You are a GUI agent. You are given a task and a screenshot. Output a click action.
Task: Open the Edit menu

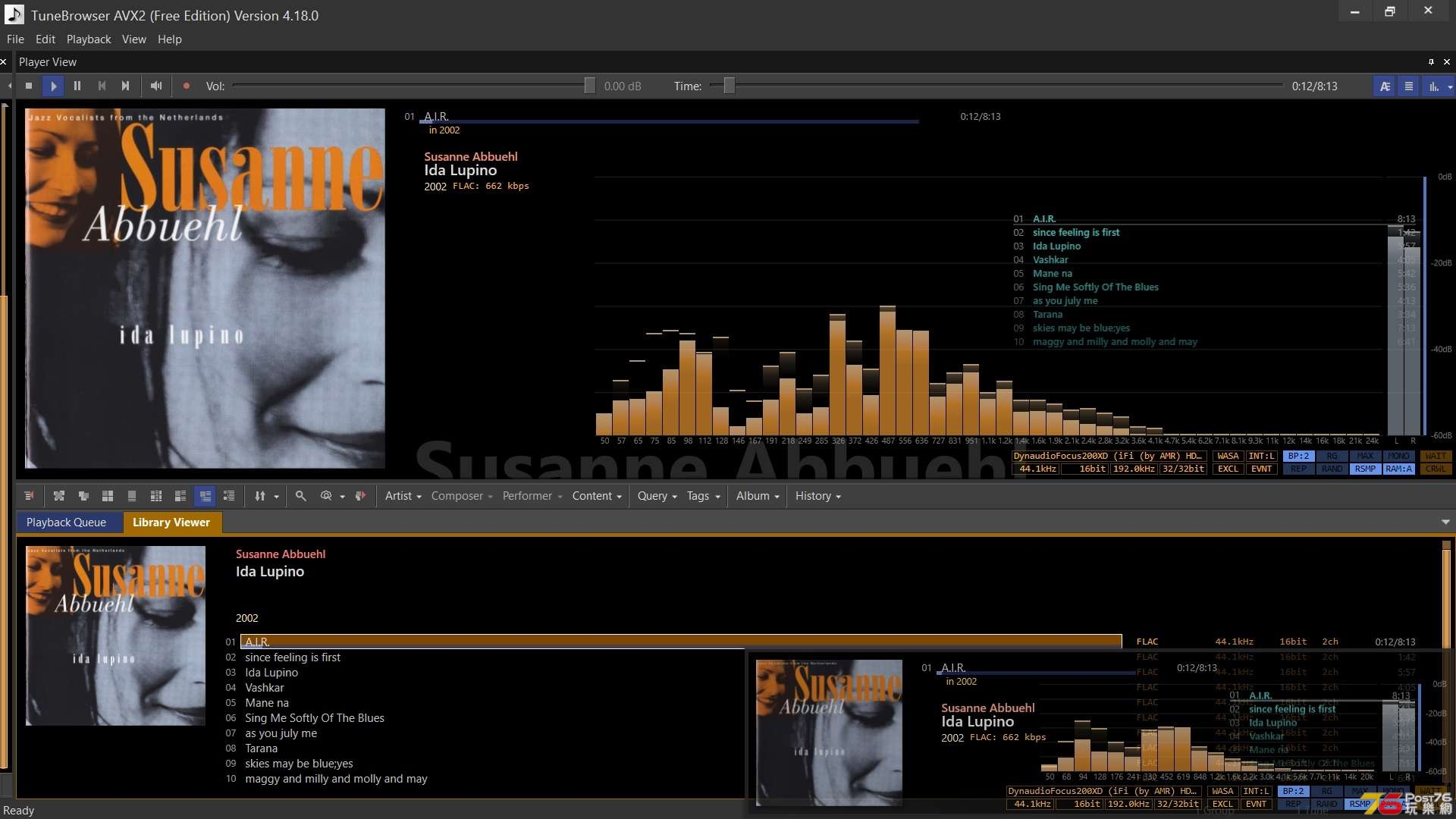[x=45, y=39]
